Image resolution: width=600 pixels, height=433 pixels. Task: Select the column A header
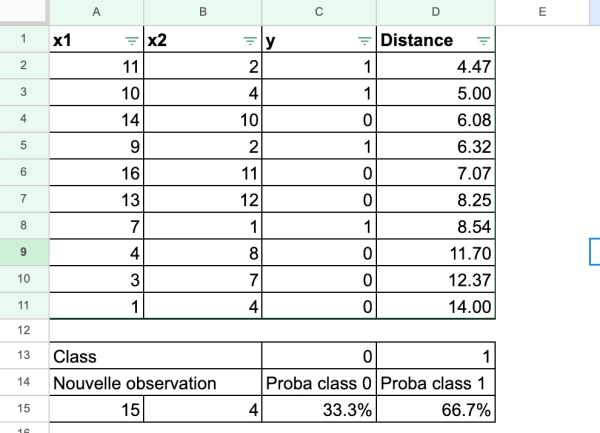[x=96, y=13]
